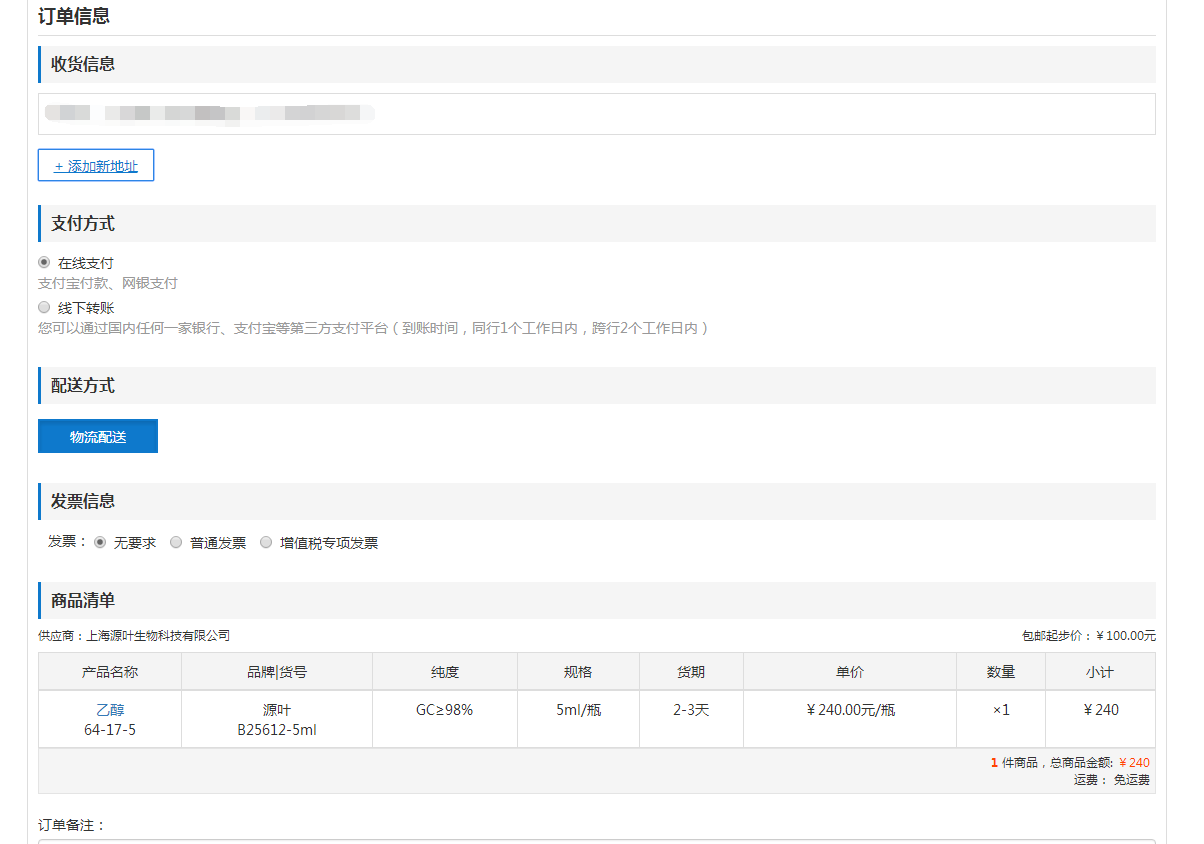The image size is (1204, 844).
Task: Choose the 普通发票 invoice option
Action: [176, 543]
